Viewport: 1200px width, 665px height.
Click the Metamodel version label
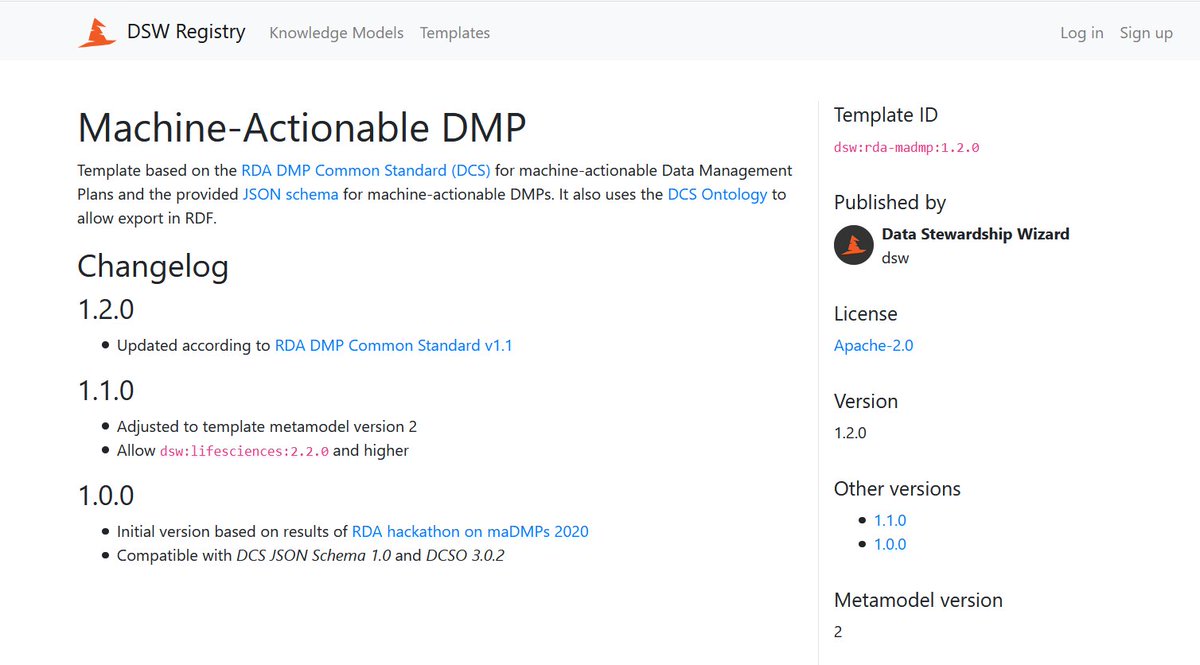point(918,600)
